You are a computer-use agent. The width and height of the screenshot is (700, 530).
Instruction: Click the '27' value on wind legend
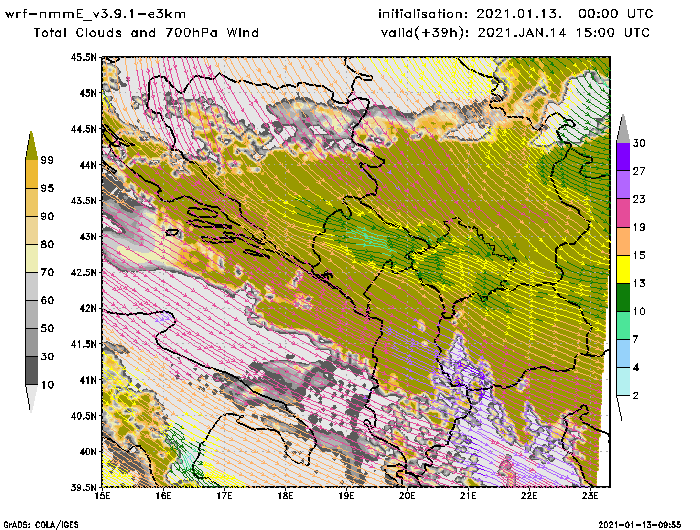pyautogui.click(x=639, y=171)
